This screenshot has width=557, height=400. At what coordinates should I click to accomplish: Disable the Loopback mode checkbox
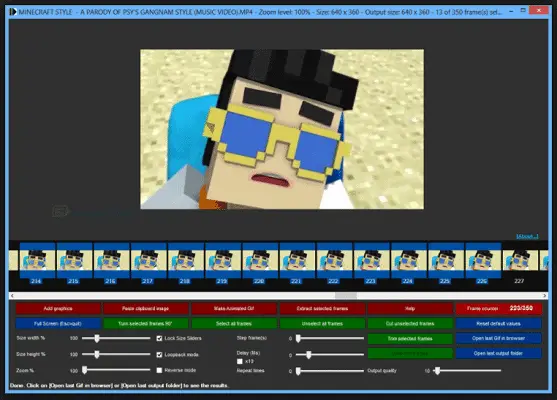159,355
